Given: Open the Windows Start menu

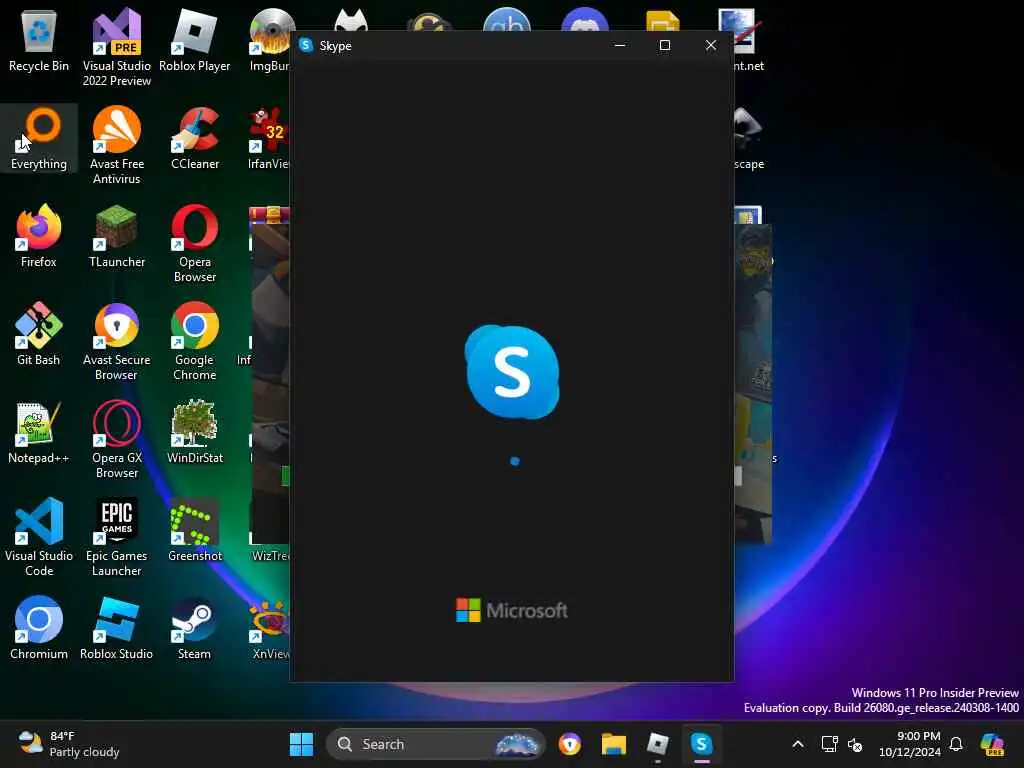Looking at the screenshot, I should pyautogui.click(x=301, y=744).
